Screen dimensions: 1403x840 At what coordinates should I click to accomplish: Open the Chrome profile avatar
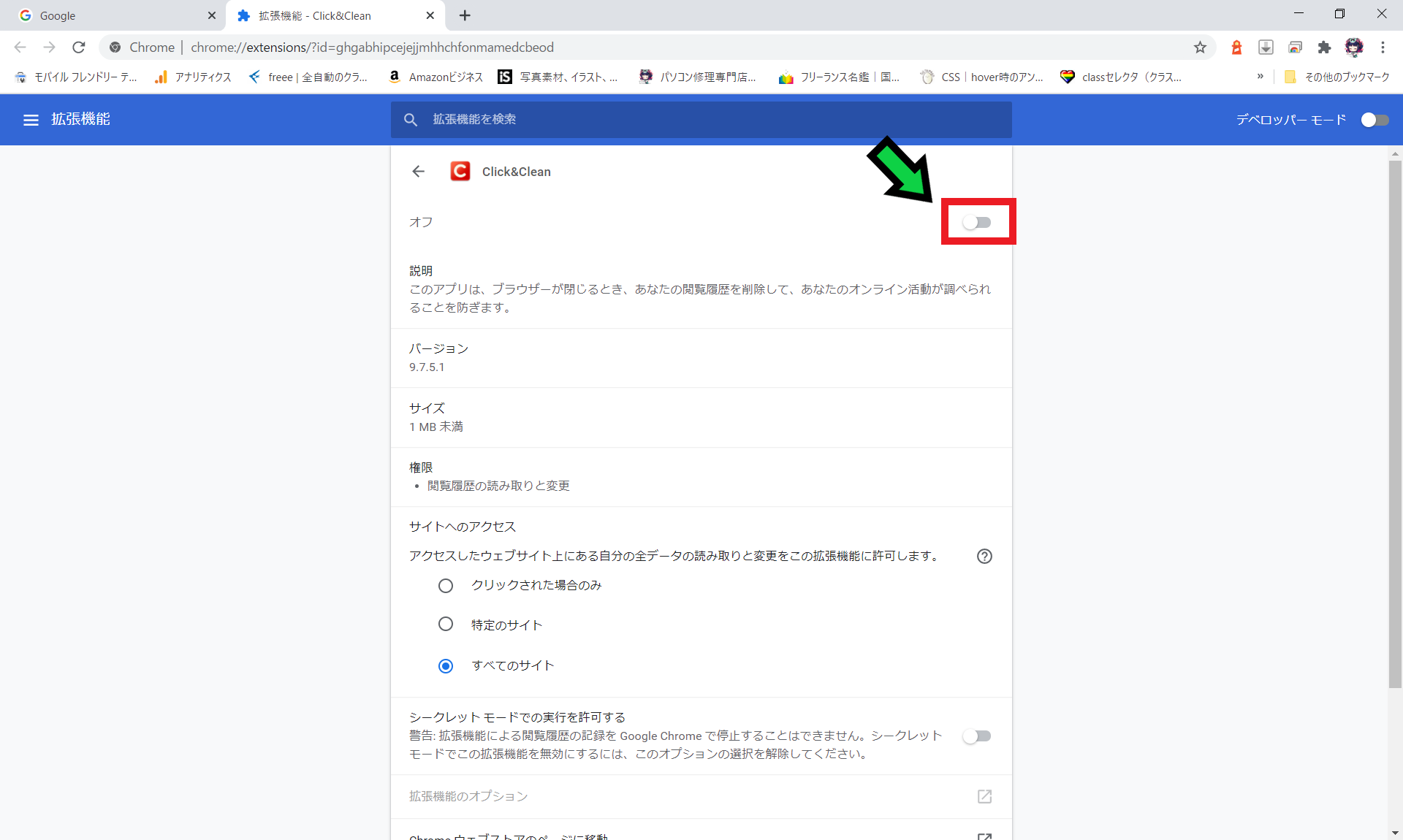tap(1354, 47)
